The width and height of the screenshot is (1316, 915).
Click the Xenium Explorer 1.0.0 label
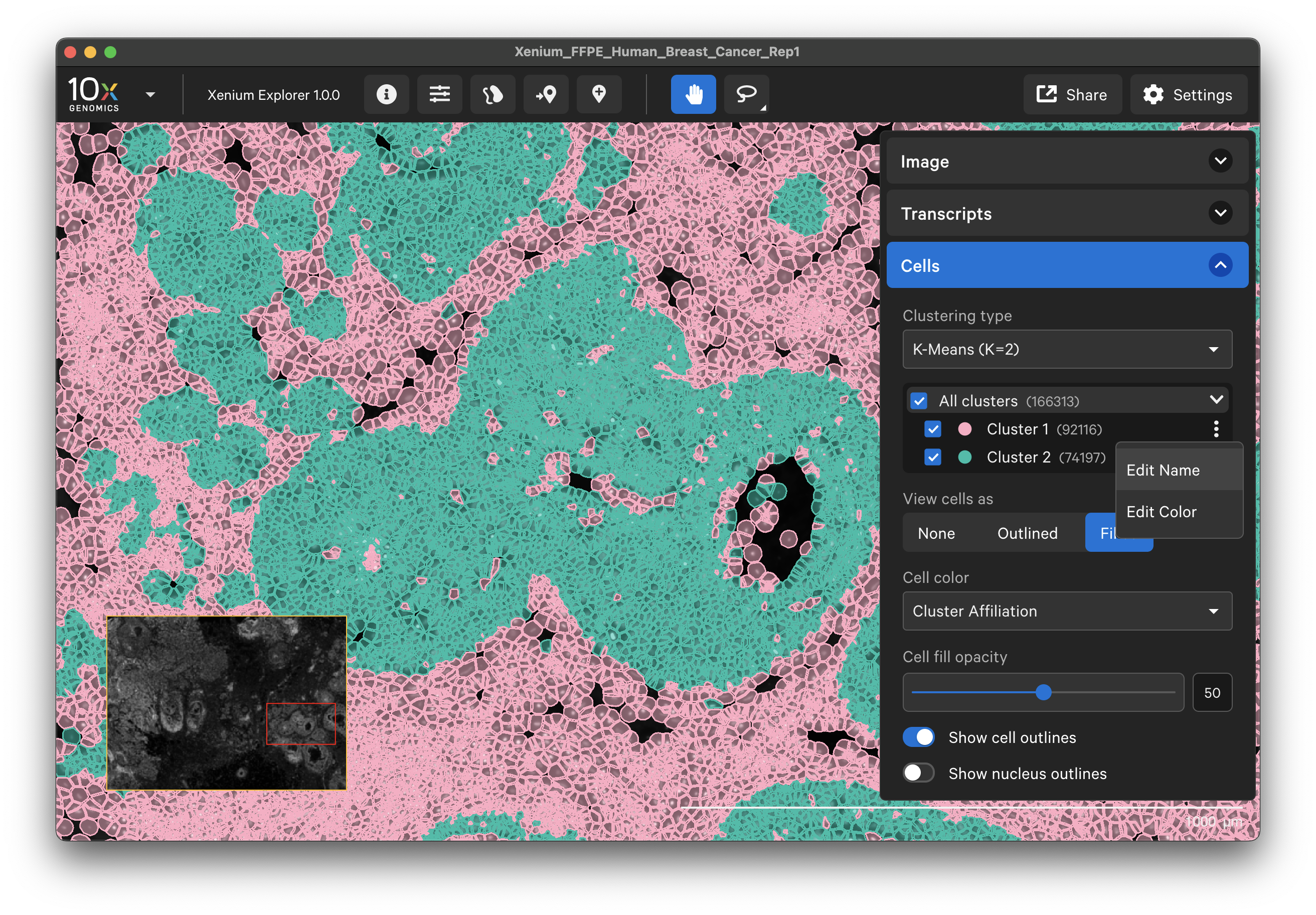pyautogui.click(x=273, y=95)
